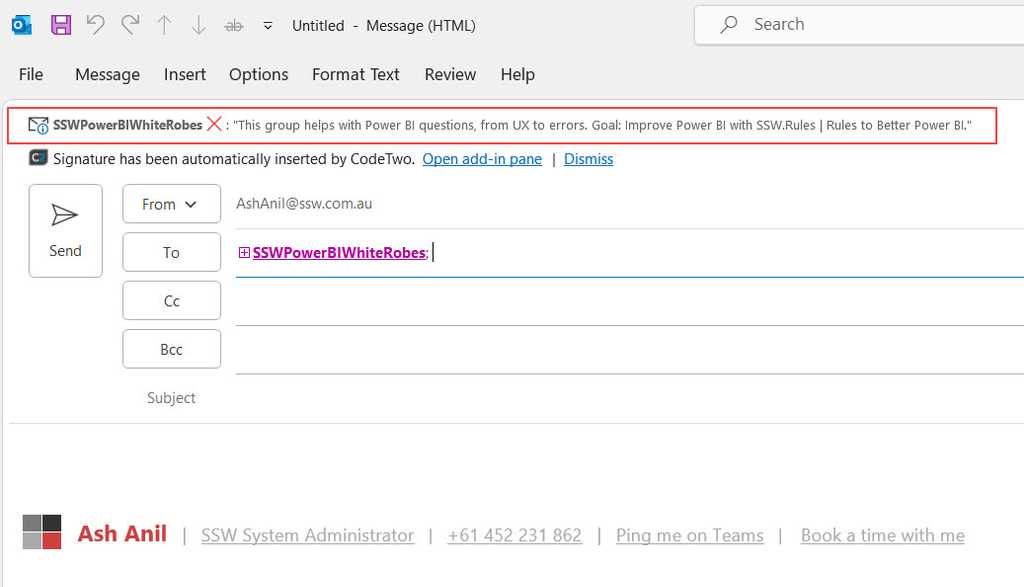Open the Insert ribbon tab

184,74
